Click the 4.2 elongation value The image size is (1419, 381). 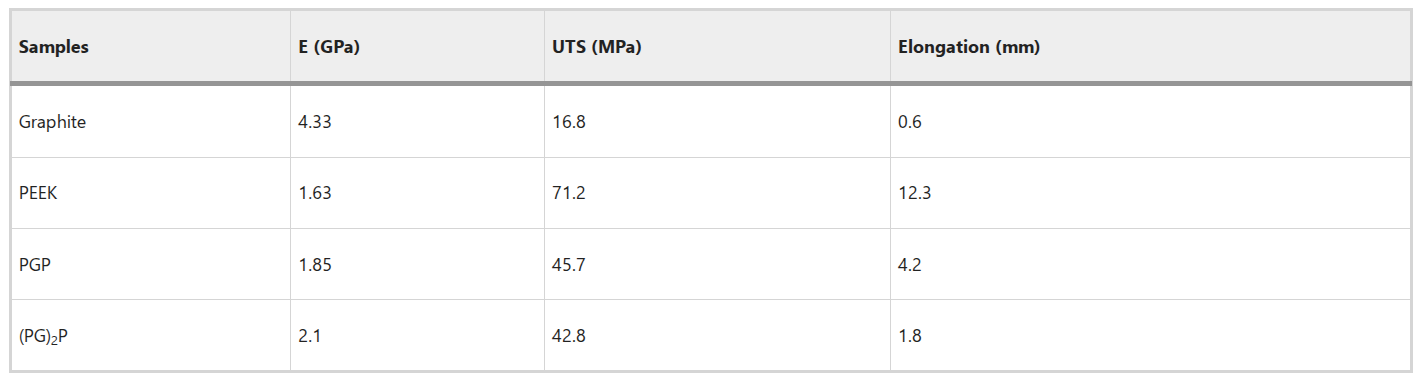910,265
